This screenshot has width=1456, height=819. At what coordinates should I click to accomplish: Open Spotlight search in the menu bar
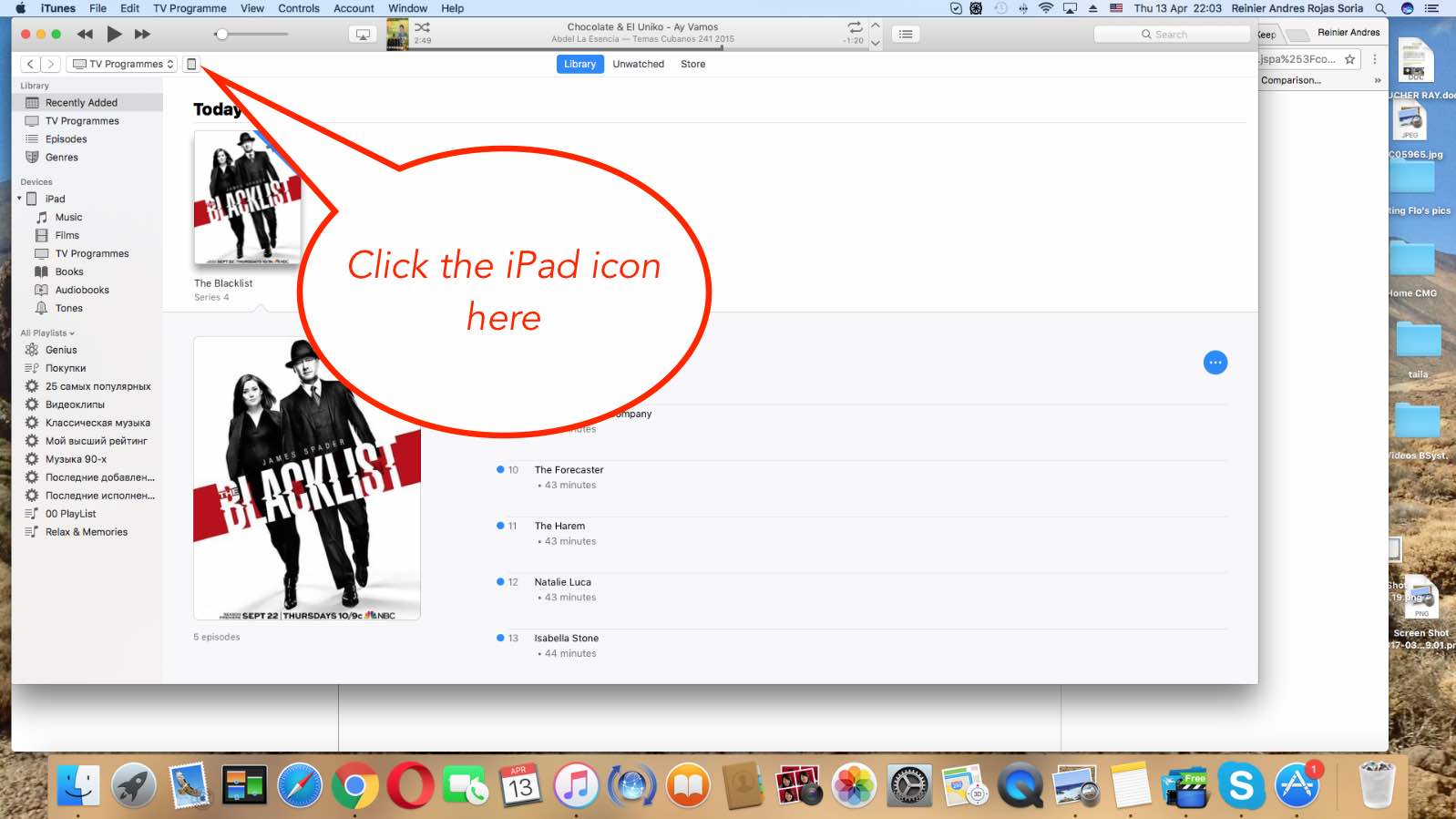click(x=1381, y=8)
